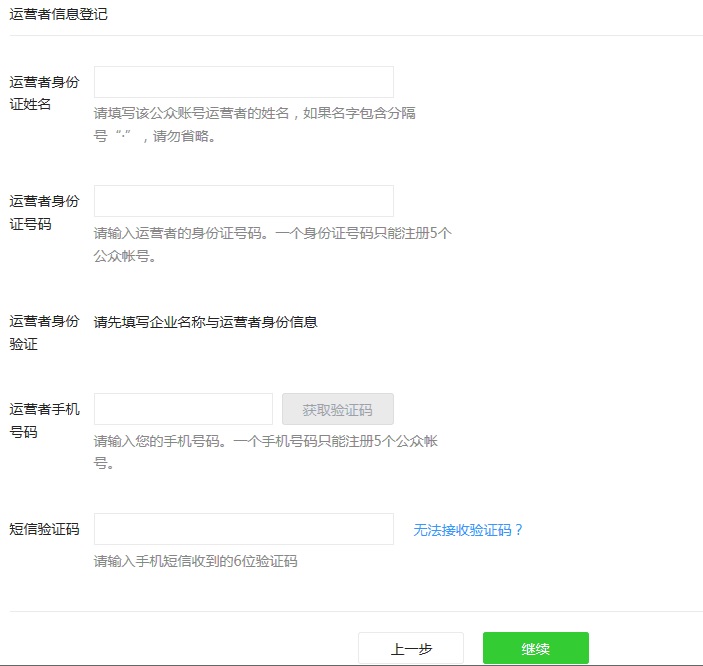Click into the 短信验证码 input box
Viewport: 703px width, 666px height.
tap(243, 529)
